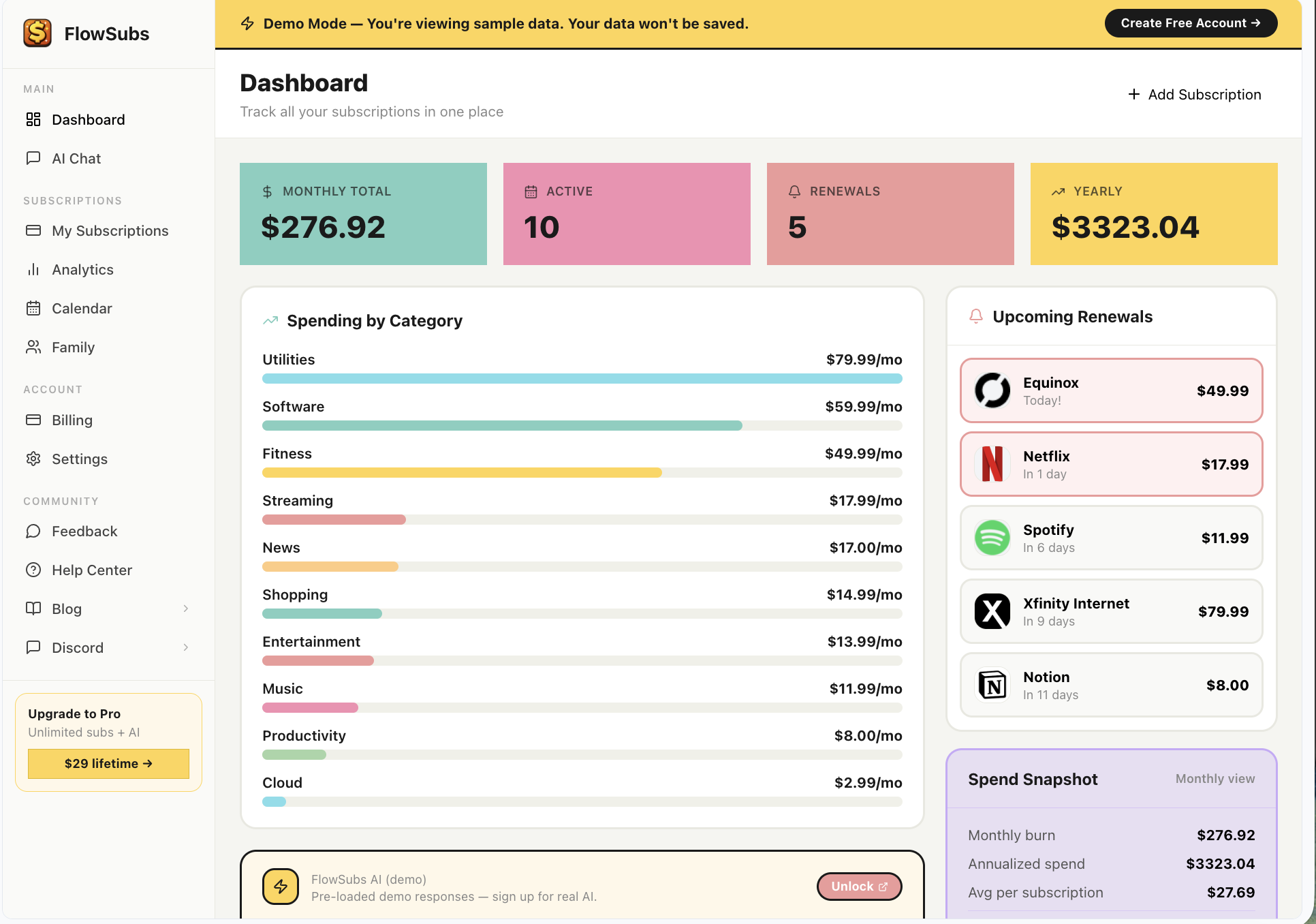Screen dimensions: 1316x924
Task: Expand the Blog sidebar item
Action: coord(186,609)
